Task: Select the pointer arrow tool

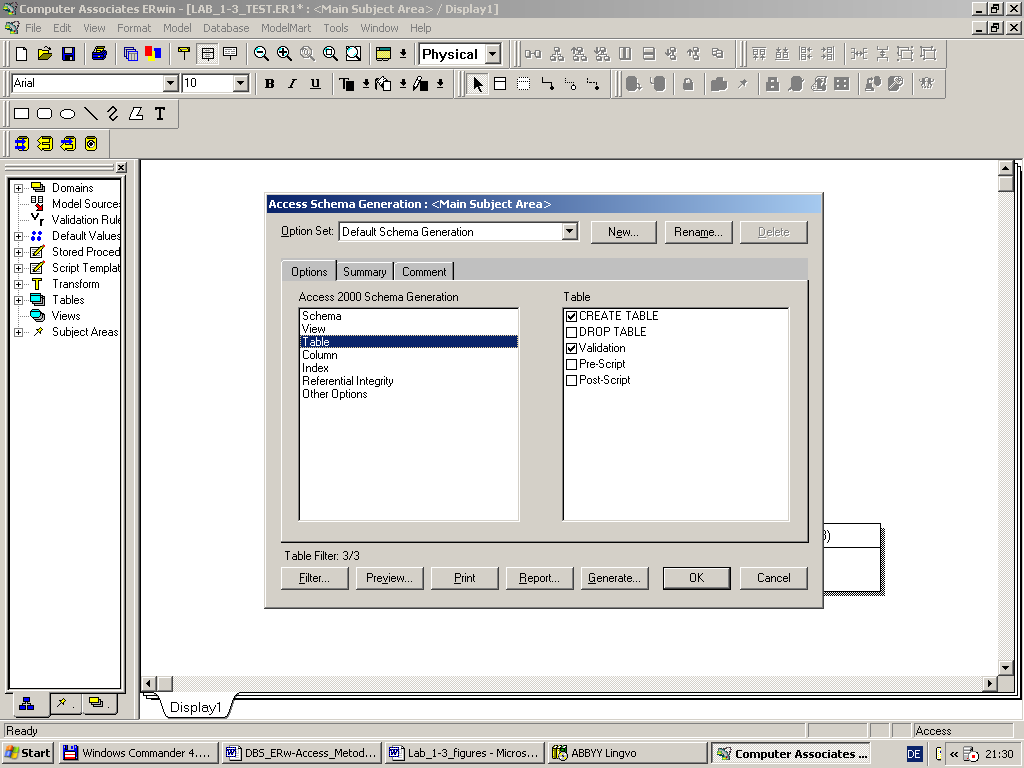Action: coord(478,84)
